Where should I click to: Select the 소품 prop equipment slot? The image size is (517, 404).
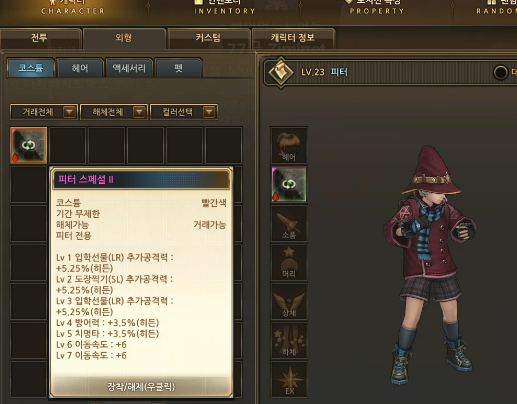[x=289, y=223]
